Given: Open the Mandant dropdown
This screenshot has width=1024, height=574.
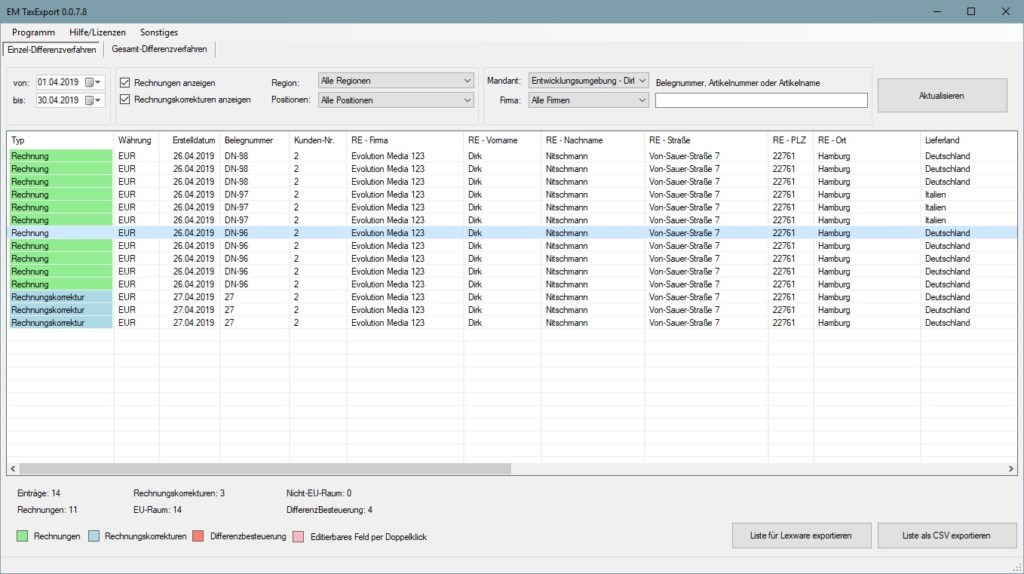Looking at the screenshot, I should click(588, 81).
